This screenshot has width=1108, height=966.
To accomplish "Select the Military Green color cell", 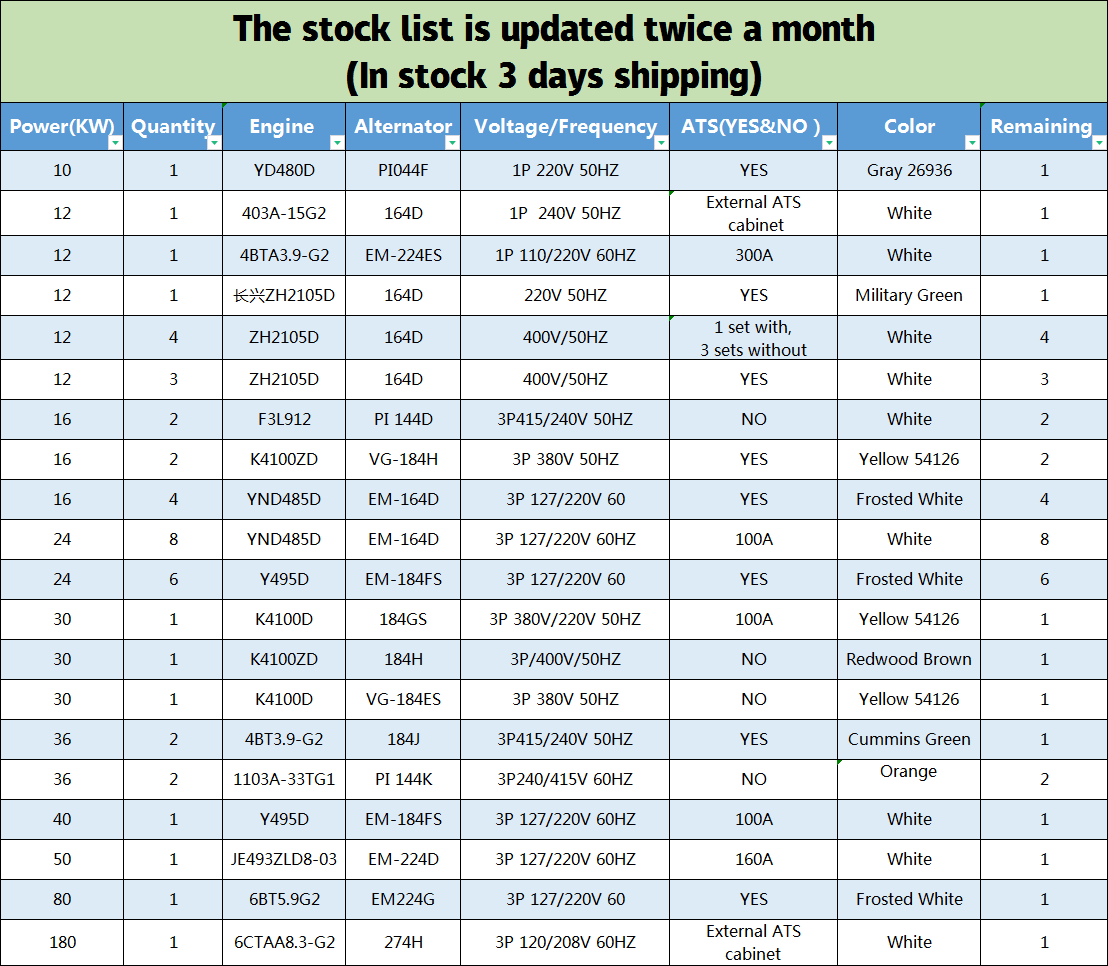I will 909,296.
